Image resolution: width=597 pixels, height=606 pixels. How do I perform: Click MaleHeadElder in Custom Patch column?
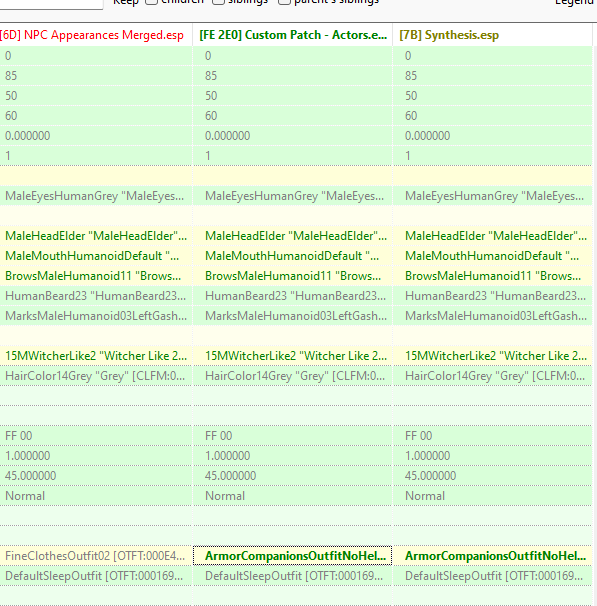tap(293, 236)
